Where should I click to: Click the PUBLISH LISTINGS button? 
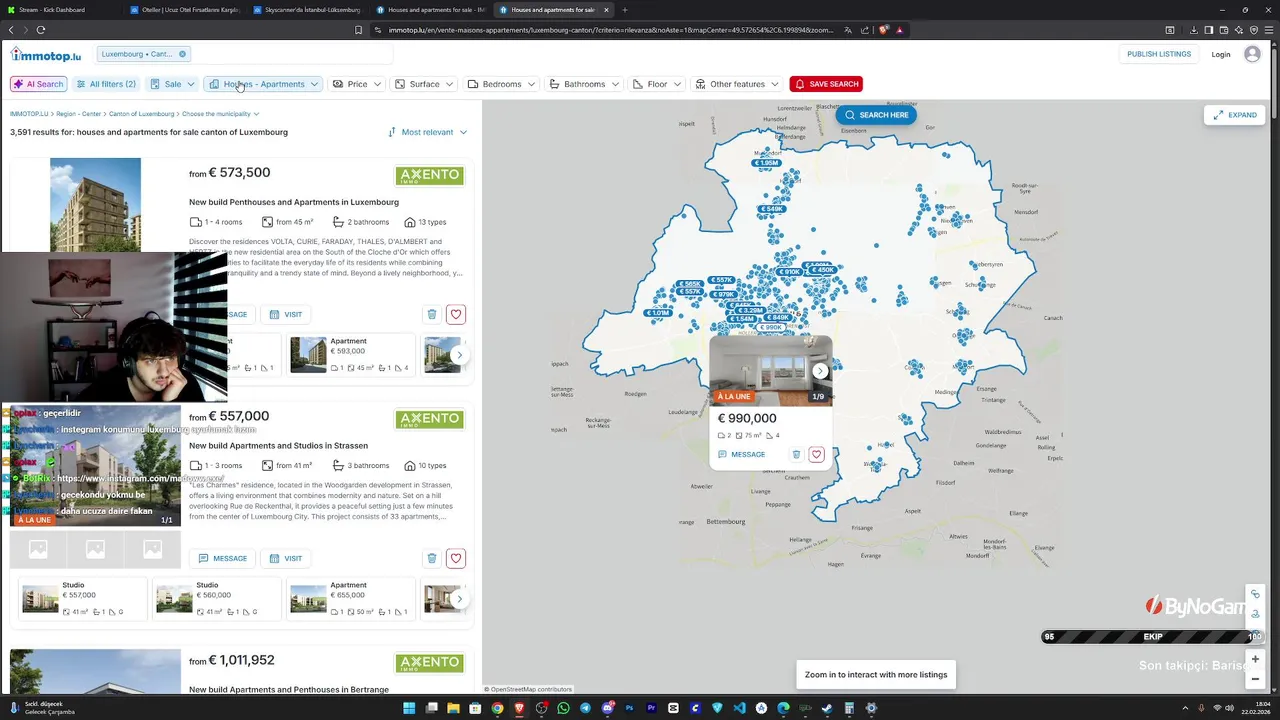pos(1159,54)
